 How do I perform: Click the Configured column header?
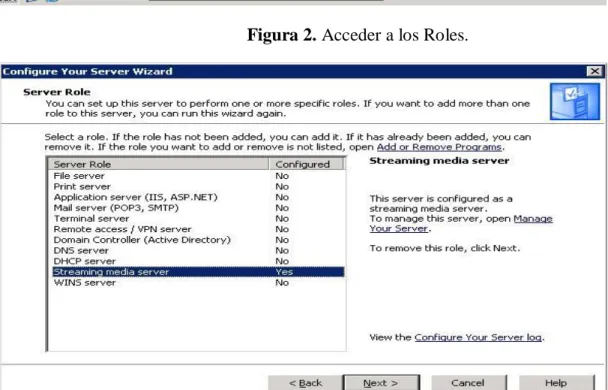coord(306,164)
